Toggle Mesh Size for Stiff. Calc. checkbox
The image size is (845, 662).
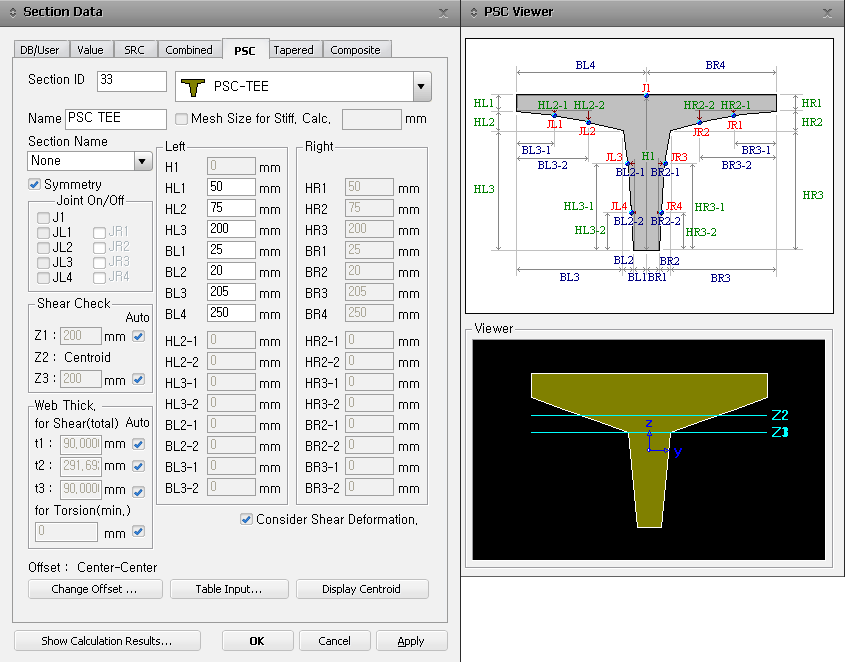[x=182, y=119]
